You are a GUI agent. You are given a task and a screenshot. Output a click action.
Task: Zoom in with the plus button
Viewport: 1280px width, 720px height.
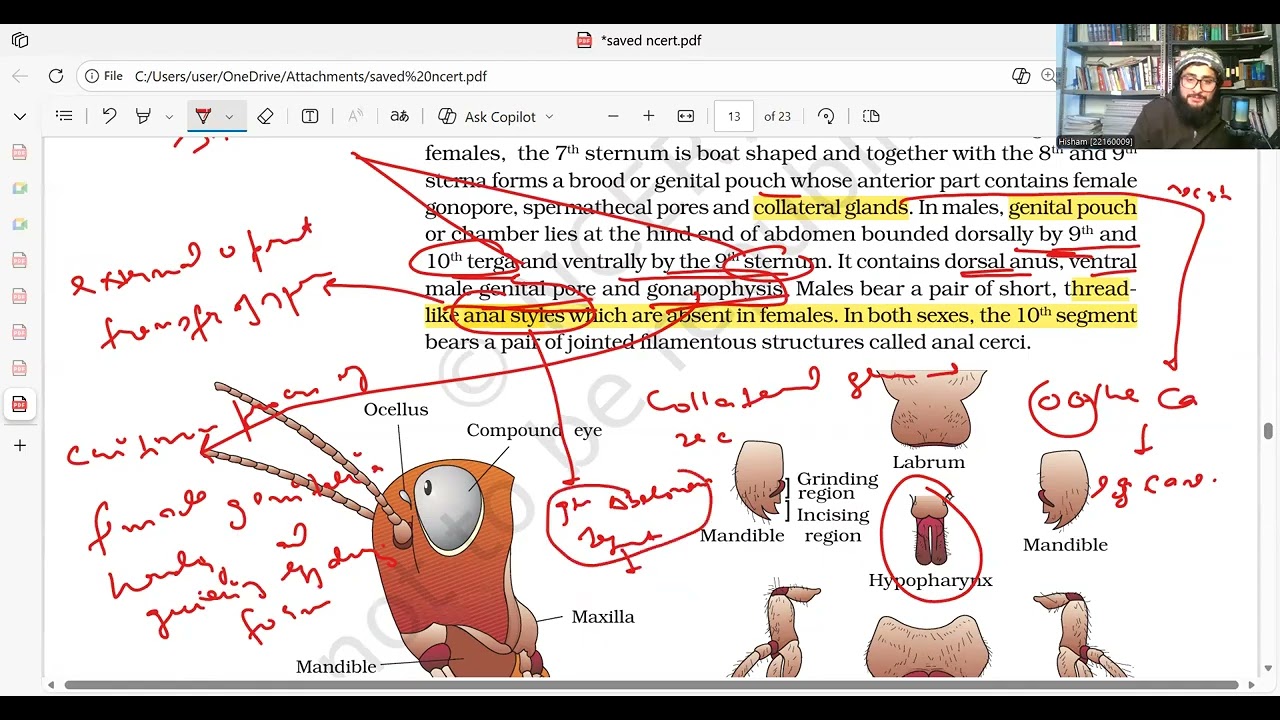click(648, 116)
